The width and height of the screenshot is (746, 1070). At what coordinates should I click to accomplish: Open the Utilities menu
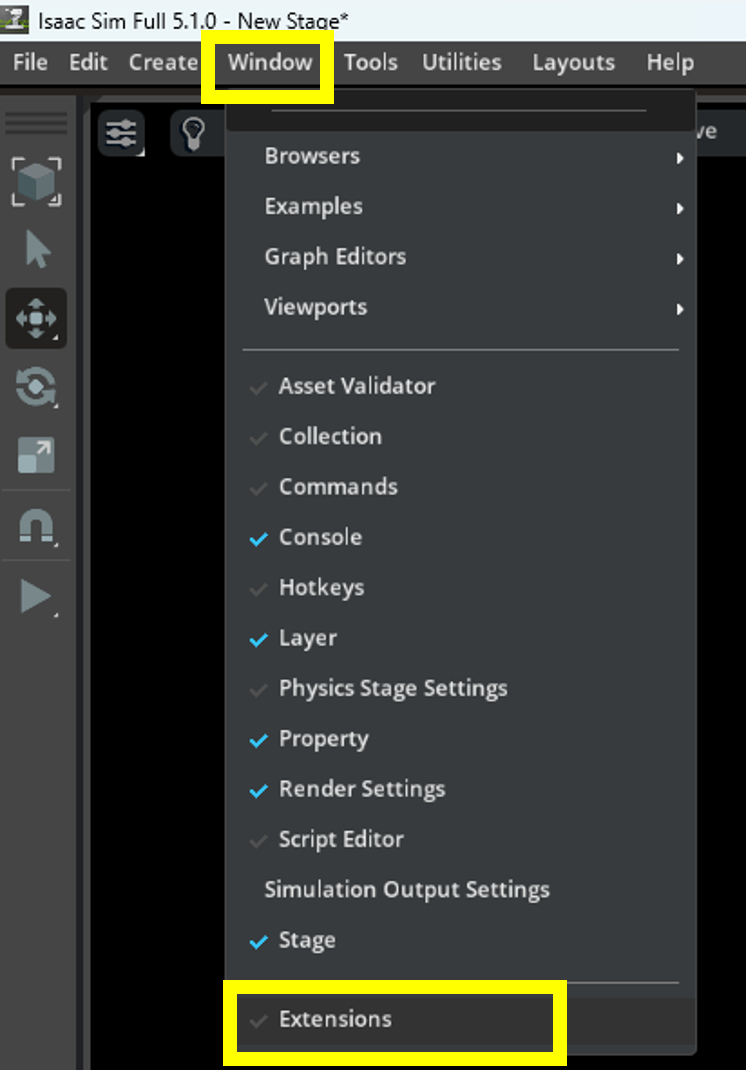pyautogui.click(x=461, y=62)
